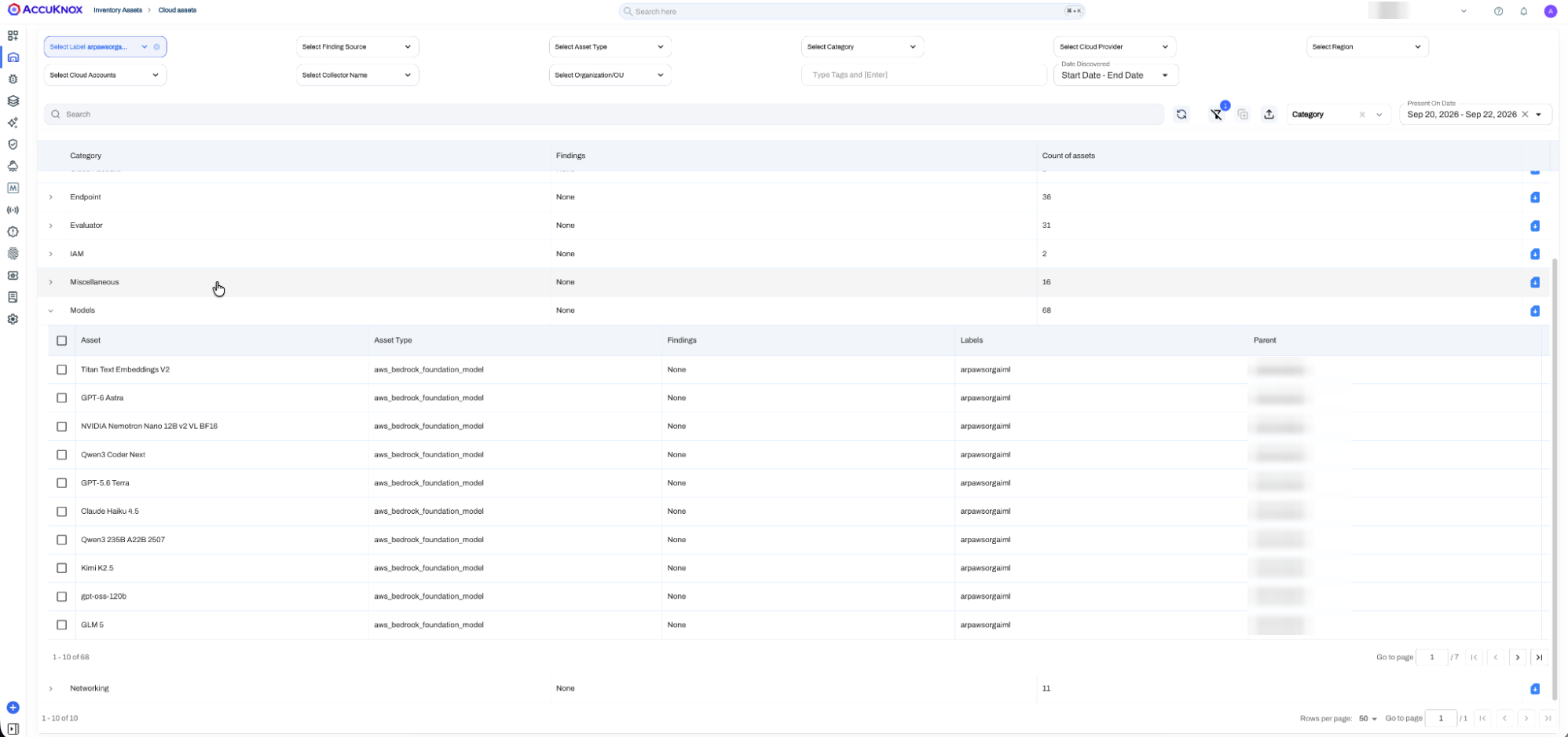Image resolution: width=1568 pixels, height=737 pixels.
Task: Go to next page of Models assets
Action: (x=1518, y=658)
